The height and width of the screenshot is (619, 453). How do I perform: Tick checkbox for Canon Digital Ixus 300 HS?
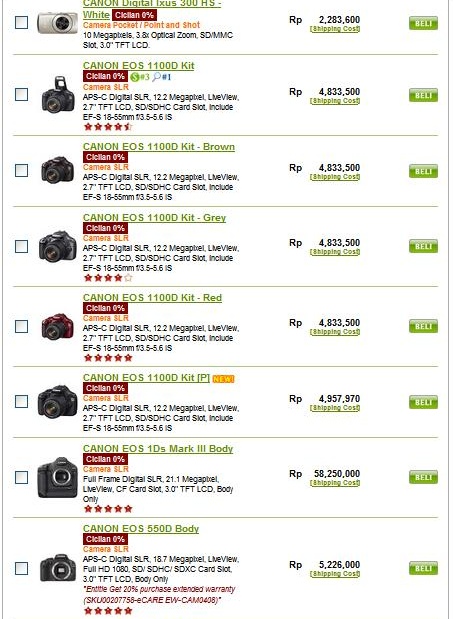click(x=21, y=23)
